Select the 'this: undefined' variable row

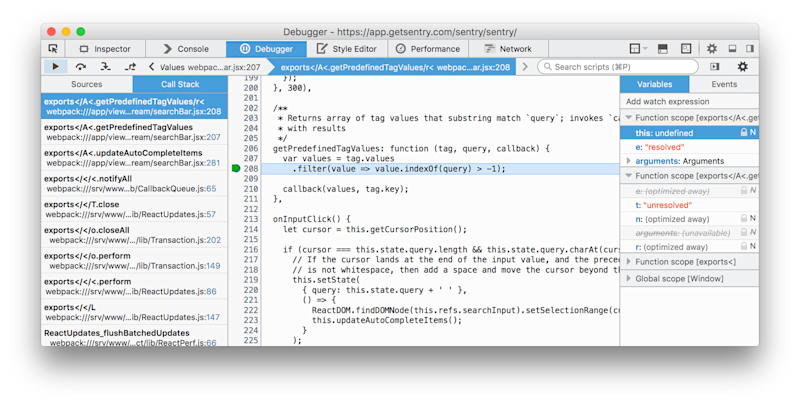pyautogui.click(x=689, y=133)
